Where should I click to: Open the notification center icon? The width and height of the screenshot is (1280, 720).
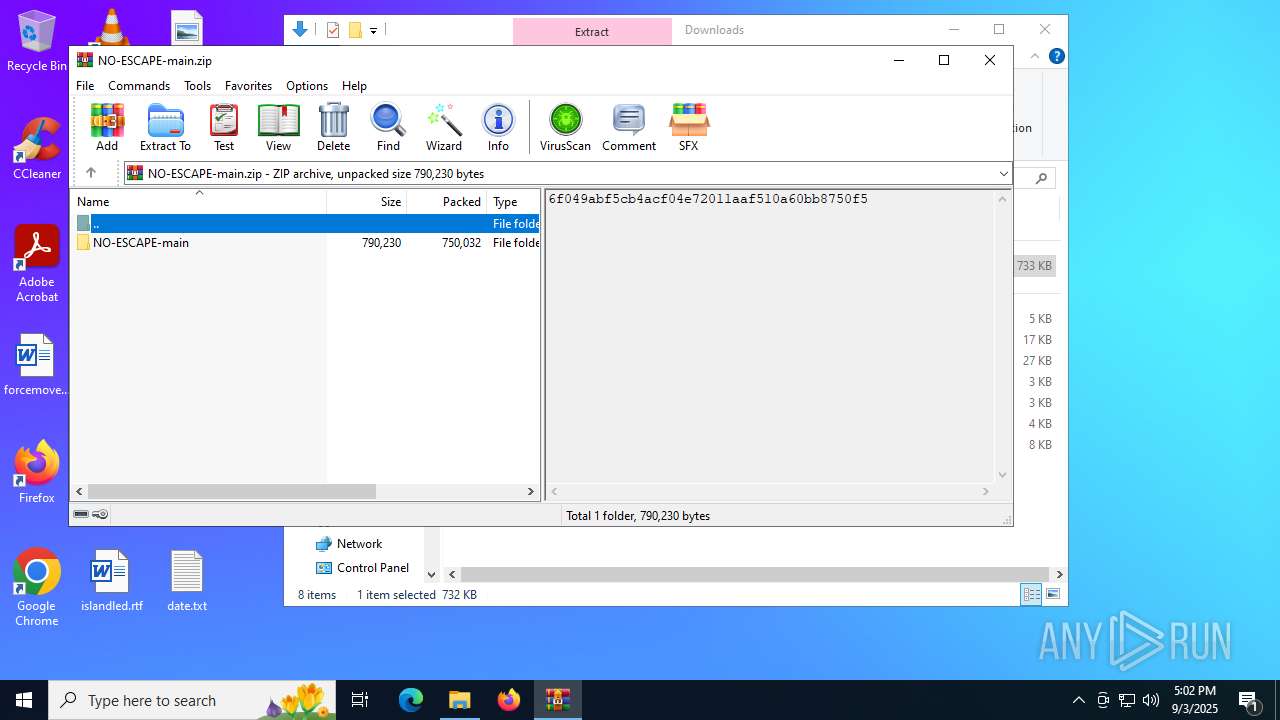pyautogui.click(x=1248, y=700)
